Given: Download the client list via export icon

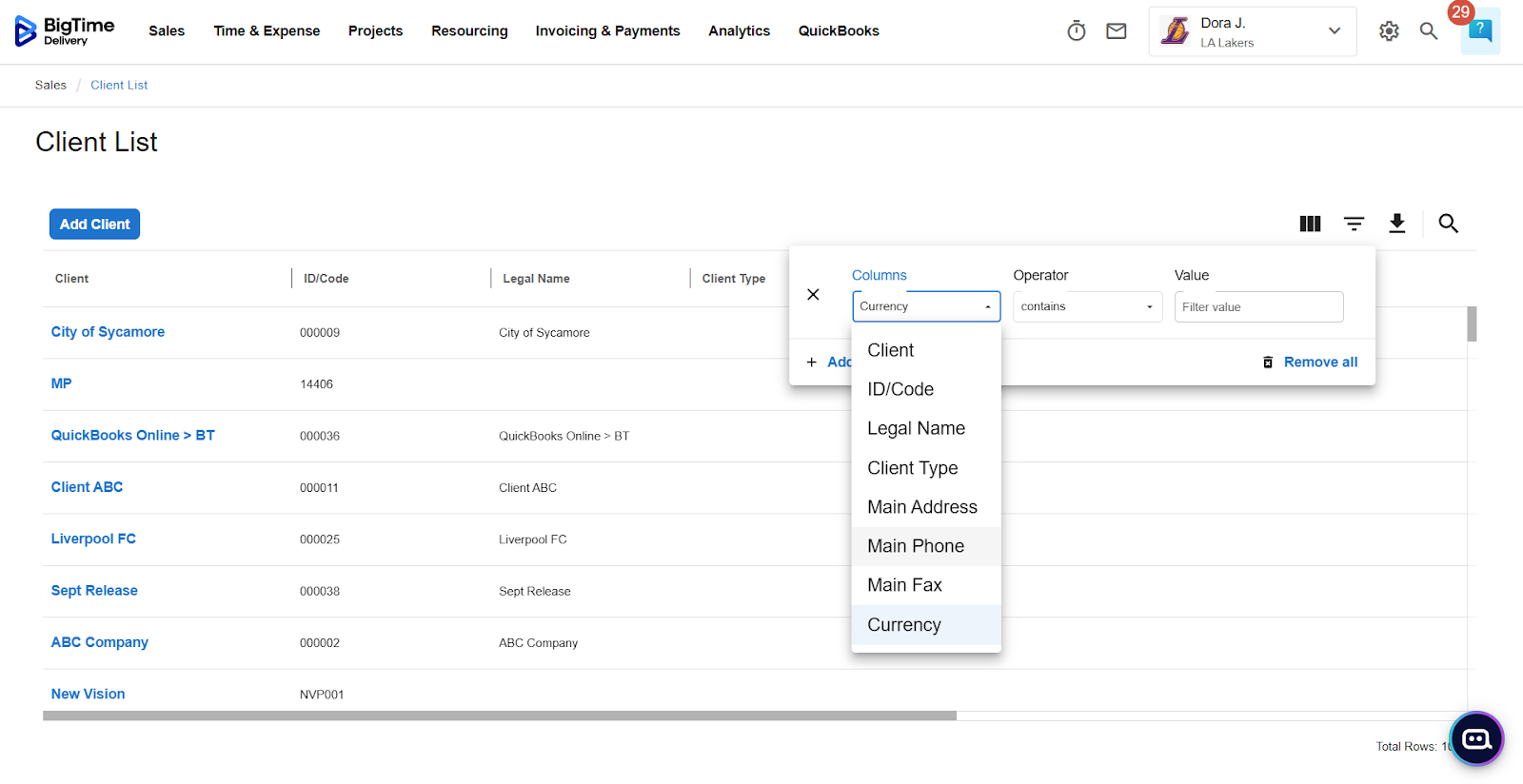Looking at the screenshot, I should 1396,224.
